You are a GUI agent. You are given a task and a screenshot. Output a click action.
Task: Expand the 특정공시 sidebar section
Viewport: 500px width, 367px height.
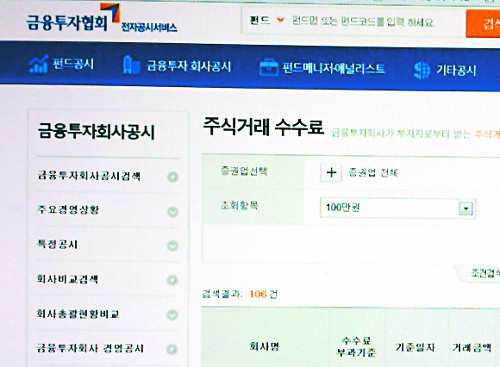173,246
